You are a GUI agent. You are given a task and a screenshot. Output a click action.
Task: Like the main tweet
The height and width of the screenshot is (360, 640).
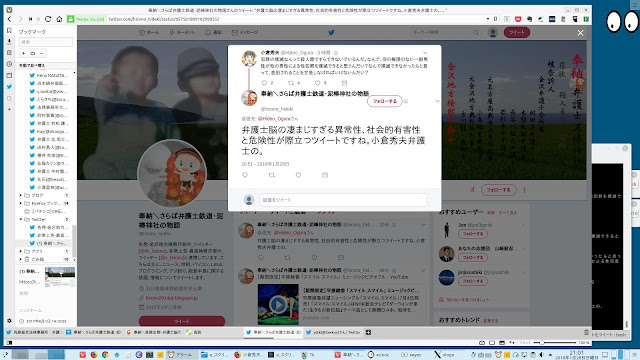(x=298, y=175)
